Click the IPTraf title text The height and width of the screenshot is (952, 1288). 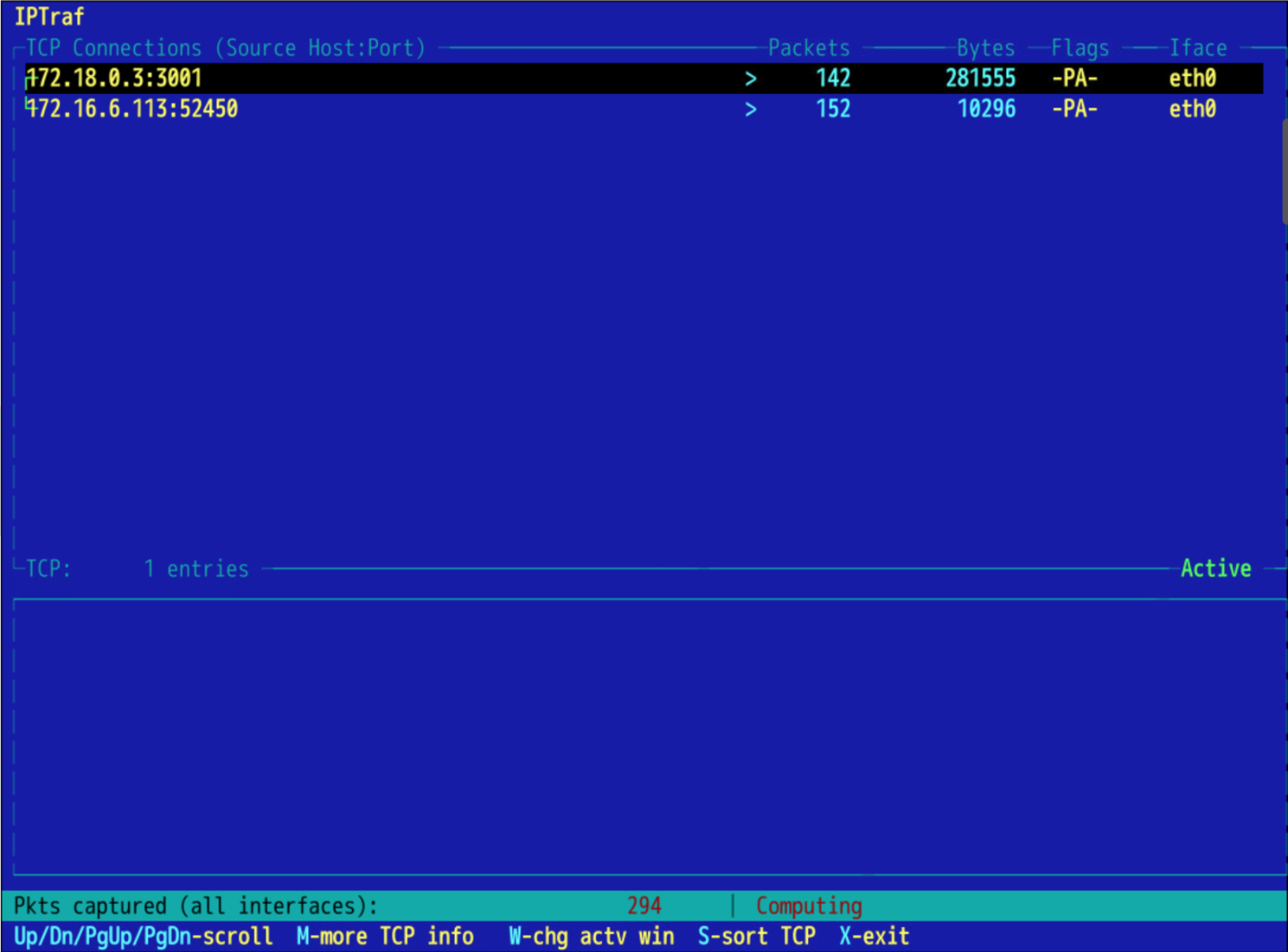[x=49, y=17]
